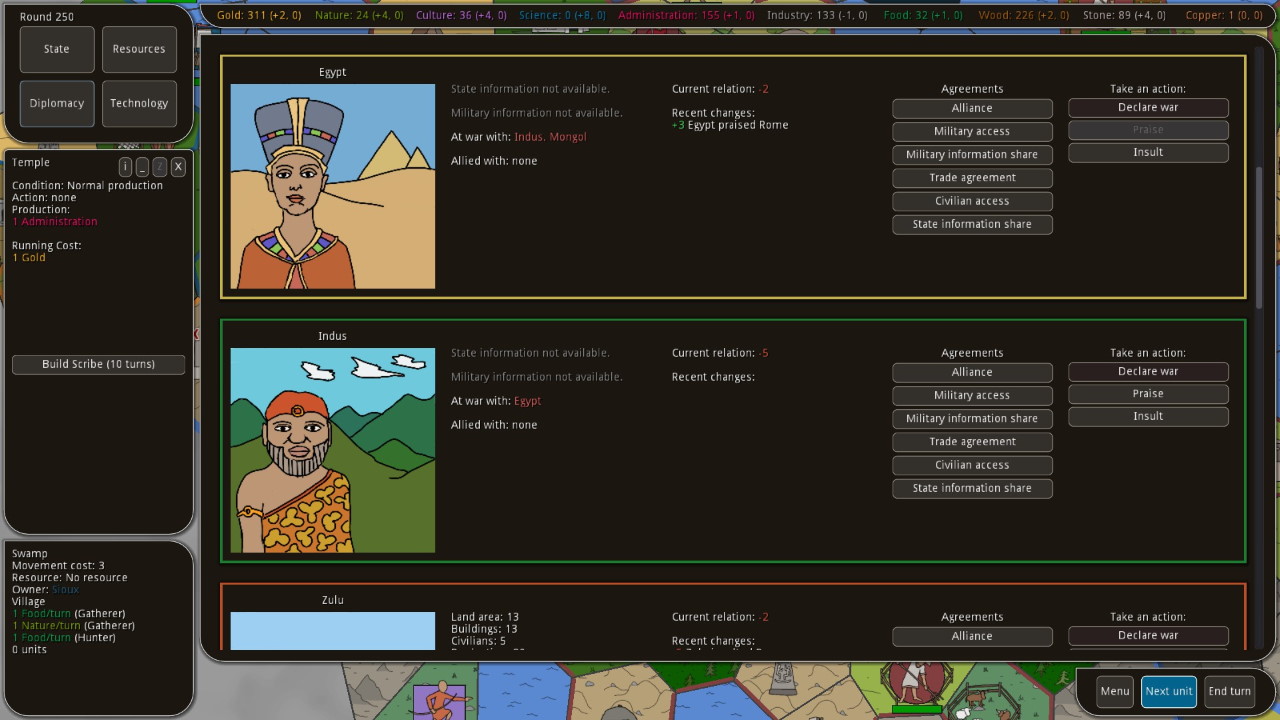Declare war on Indus

click(x=1148, y=371)
